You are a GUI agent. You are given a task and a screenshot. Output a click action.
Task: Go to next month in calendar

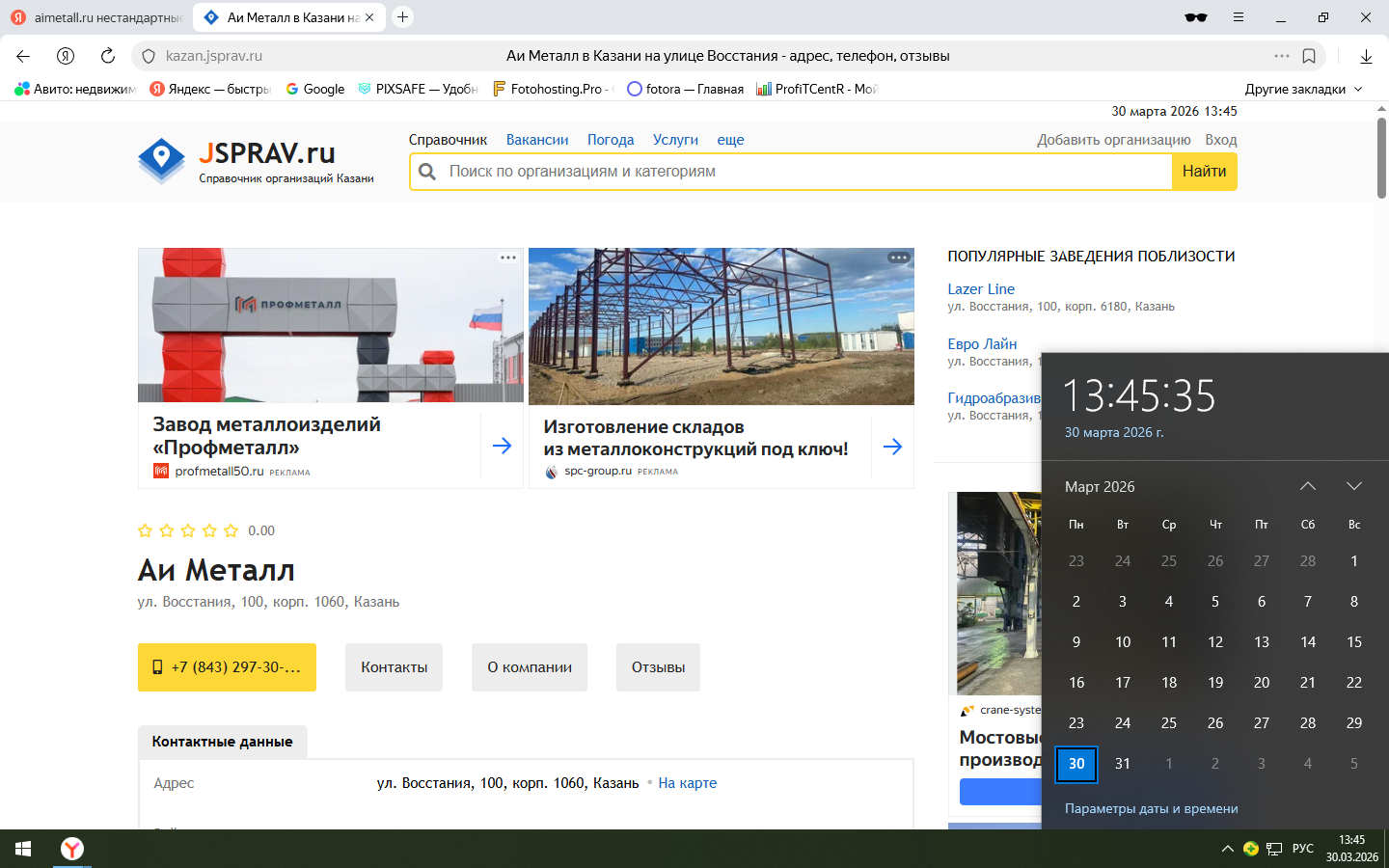[x=1354, y=486]
